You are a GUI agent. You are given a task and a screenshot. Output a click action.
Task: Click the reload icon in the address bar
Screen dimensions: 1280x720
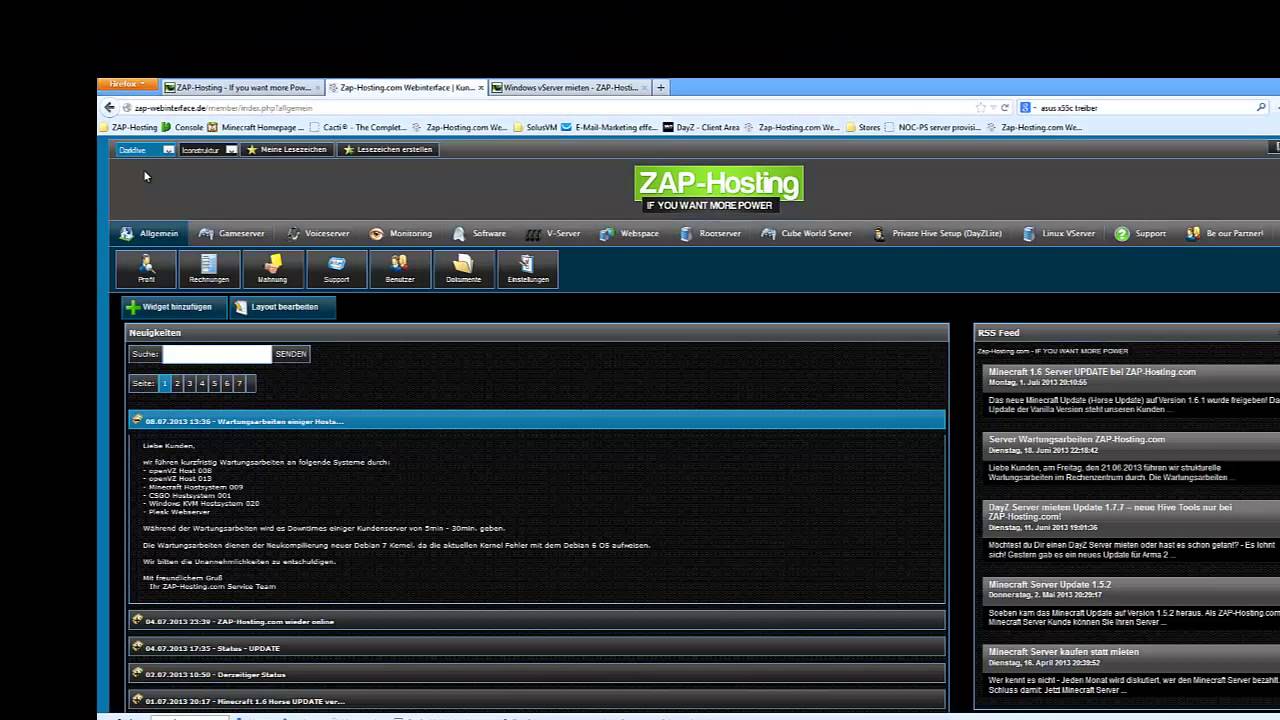[1005, 107]
